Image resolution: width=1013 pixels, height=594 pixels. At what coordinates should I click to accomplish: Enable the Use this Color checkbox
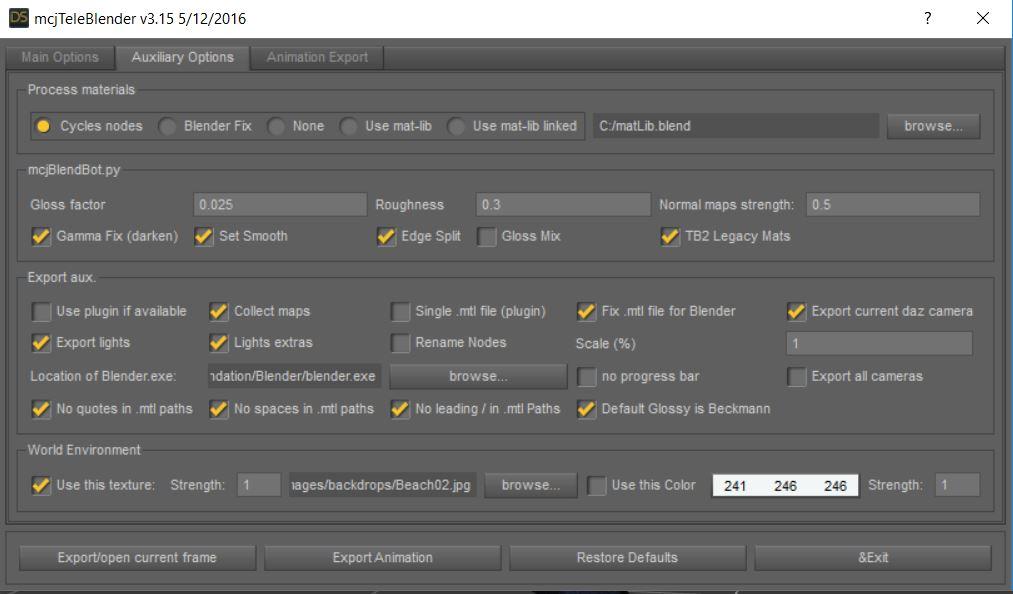(x=597, y=485)
